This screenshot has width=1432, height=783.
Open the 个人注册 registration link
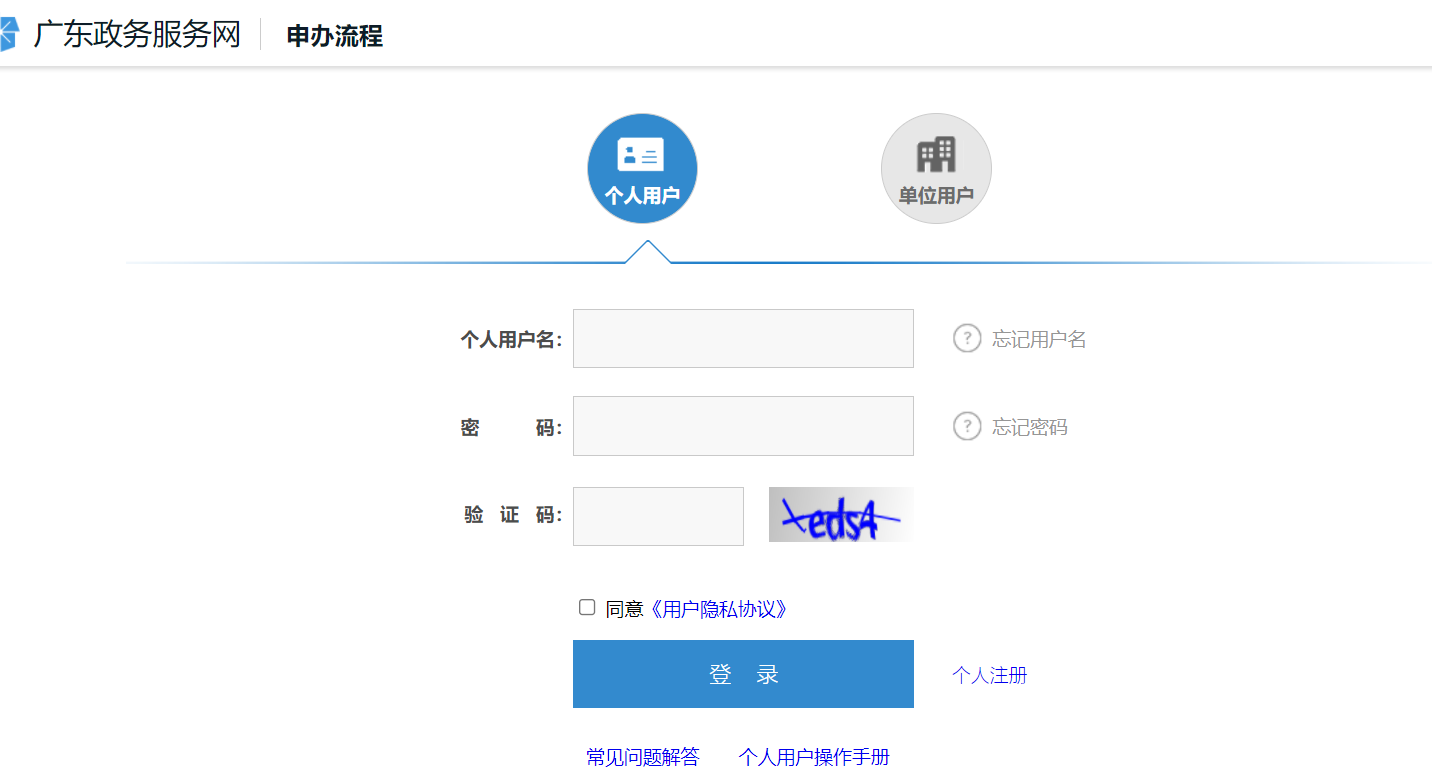click(x=990, y=675)
